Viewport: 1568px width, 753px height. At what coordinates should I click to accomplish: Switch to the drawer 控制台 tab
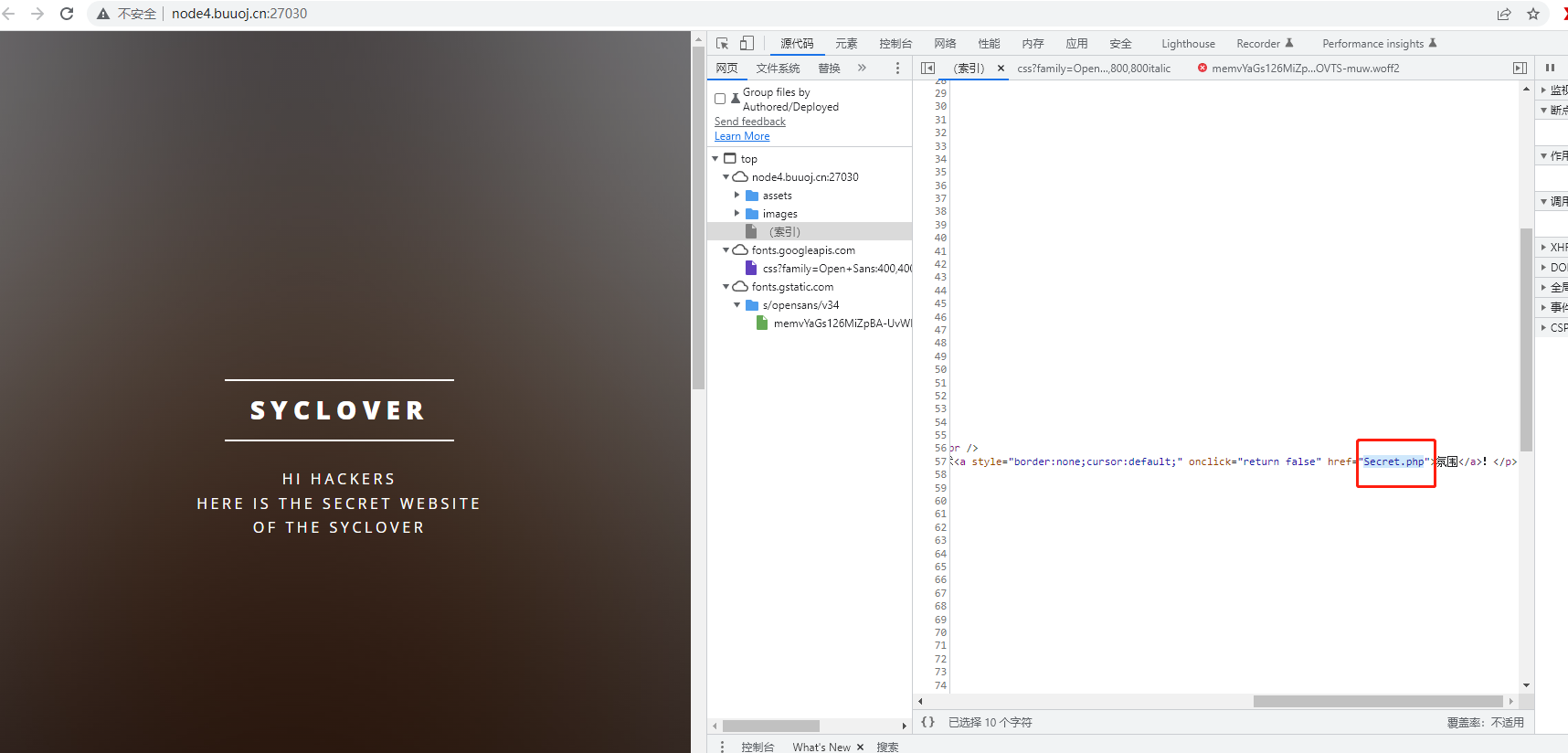(758, 747)
